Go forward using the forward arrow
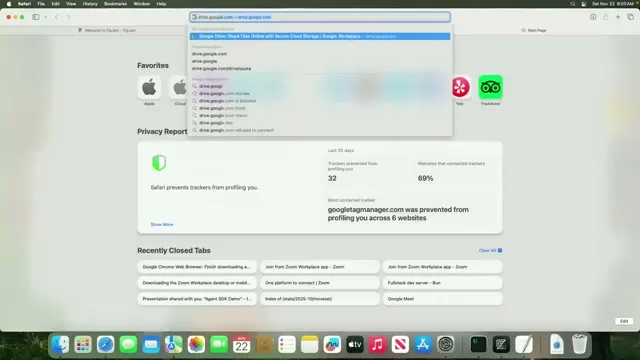Image resolution: width=640 pixels, height=360 pixels. pos(68,17)
